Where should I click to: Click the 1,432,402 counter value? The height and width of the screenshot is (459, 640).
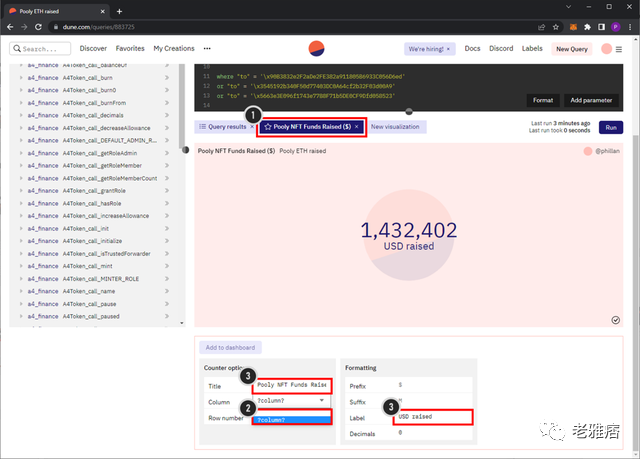[x=409, y=231]
